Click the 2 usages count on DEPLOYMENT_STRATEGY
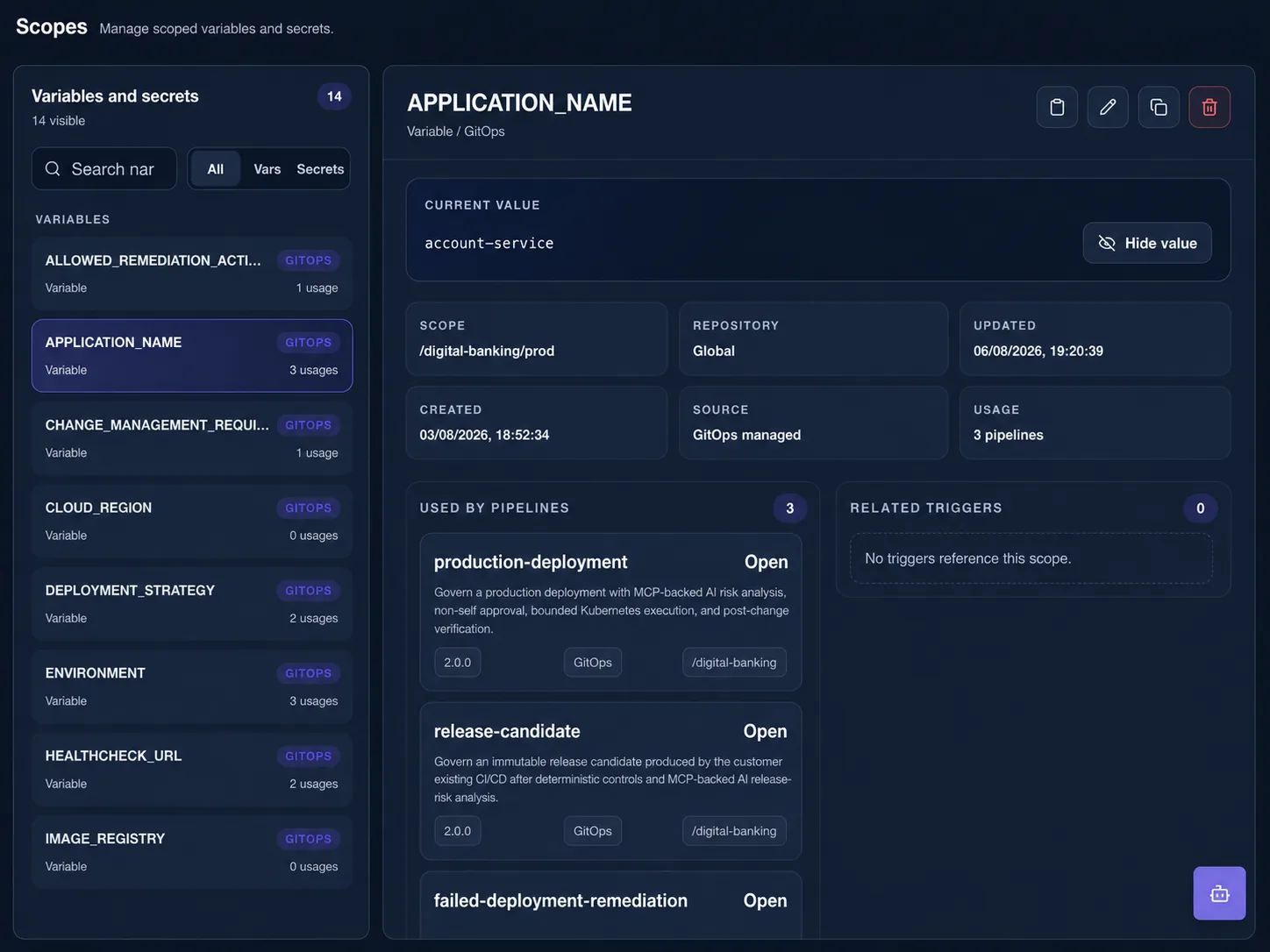The height and width of the screenshot is (952, 1270). click(313, 618)
